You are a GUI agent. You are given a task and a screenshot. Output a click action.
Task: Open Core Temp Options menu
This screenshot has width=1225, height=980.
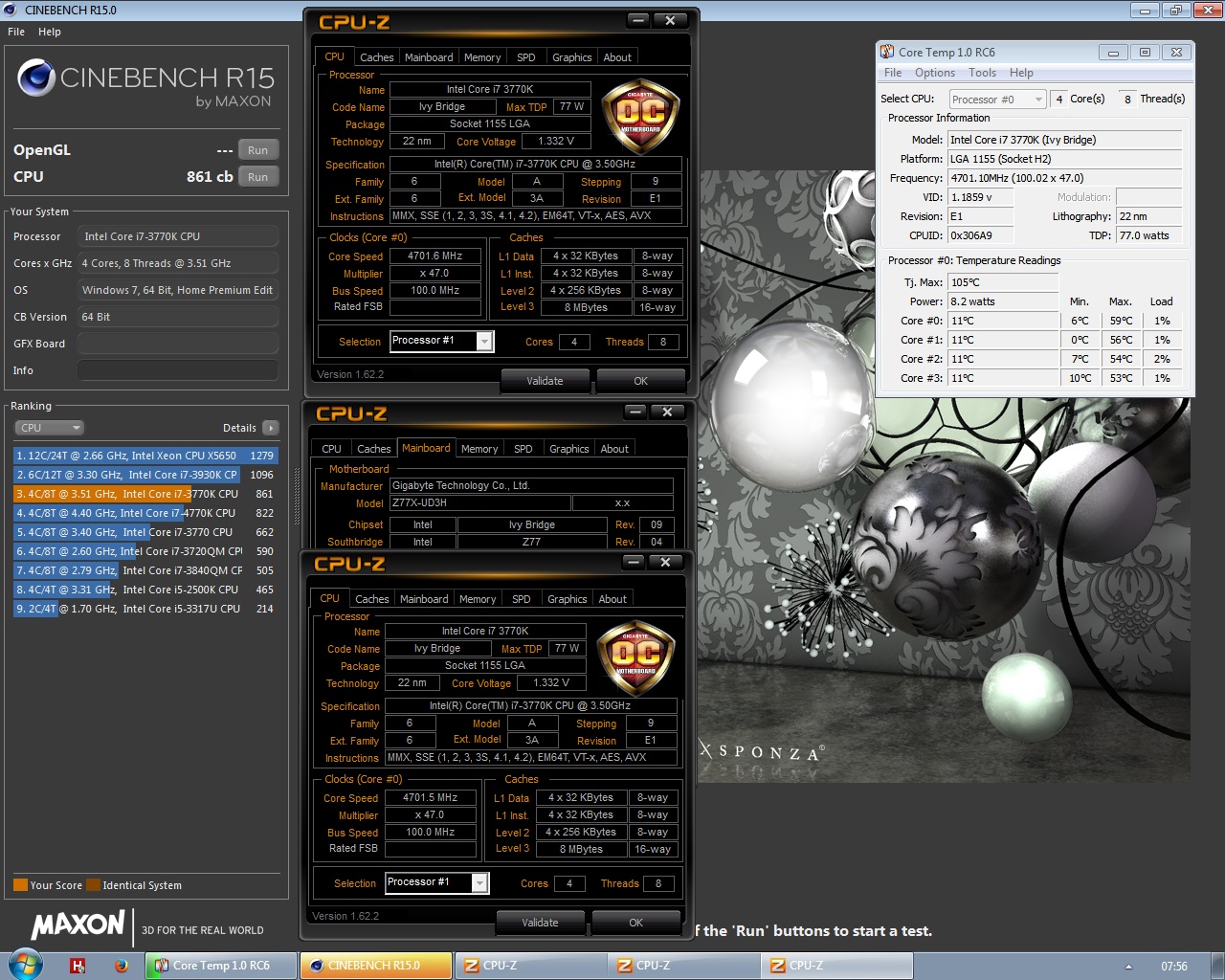click(x=935, y=73)
